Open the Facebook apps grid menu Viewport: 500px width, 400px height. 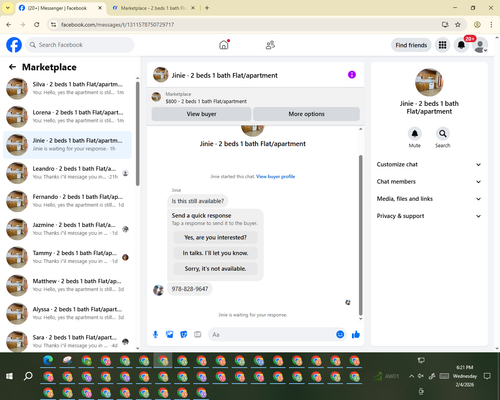point(442,45)
